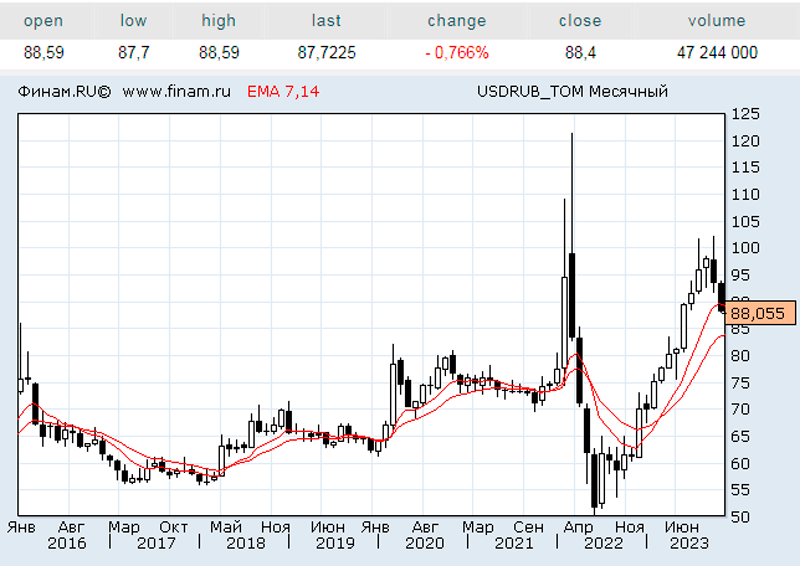Select the 'change' column header
This screenshot has height=566, width=800.
[x=456, y=21]
